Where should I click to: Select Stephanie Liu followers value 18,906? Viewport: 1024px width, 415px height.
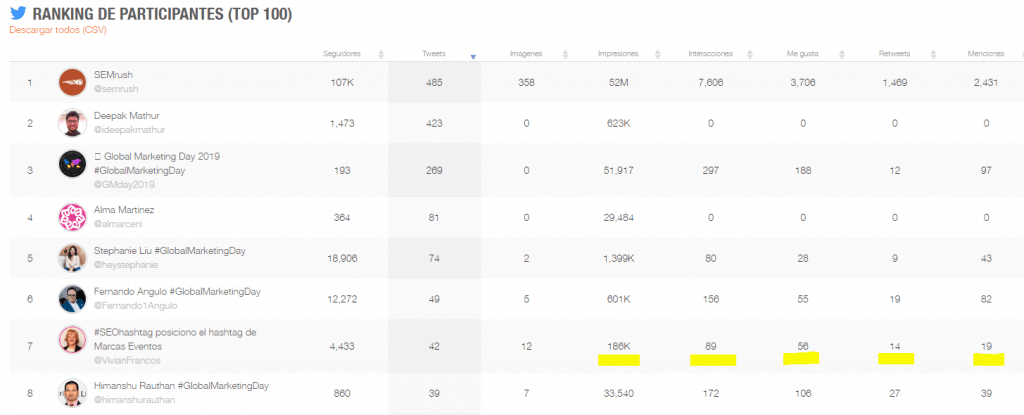click(342, 258)
